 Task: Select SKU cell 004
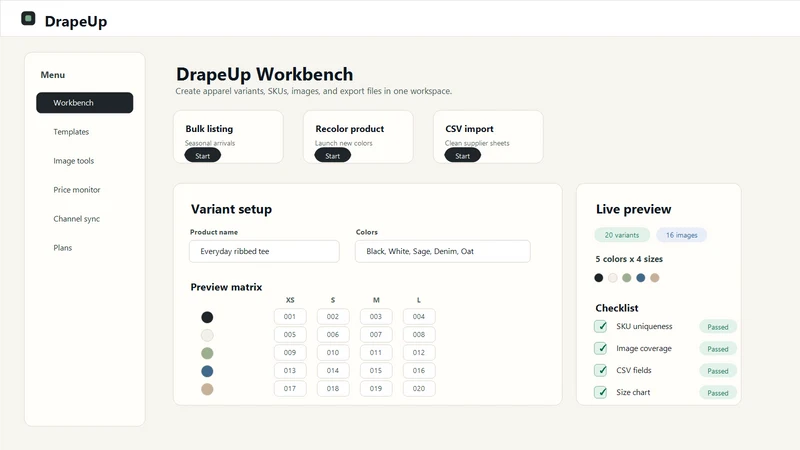click(419, 316)
